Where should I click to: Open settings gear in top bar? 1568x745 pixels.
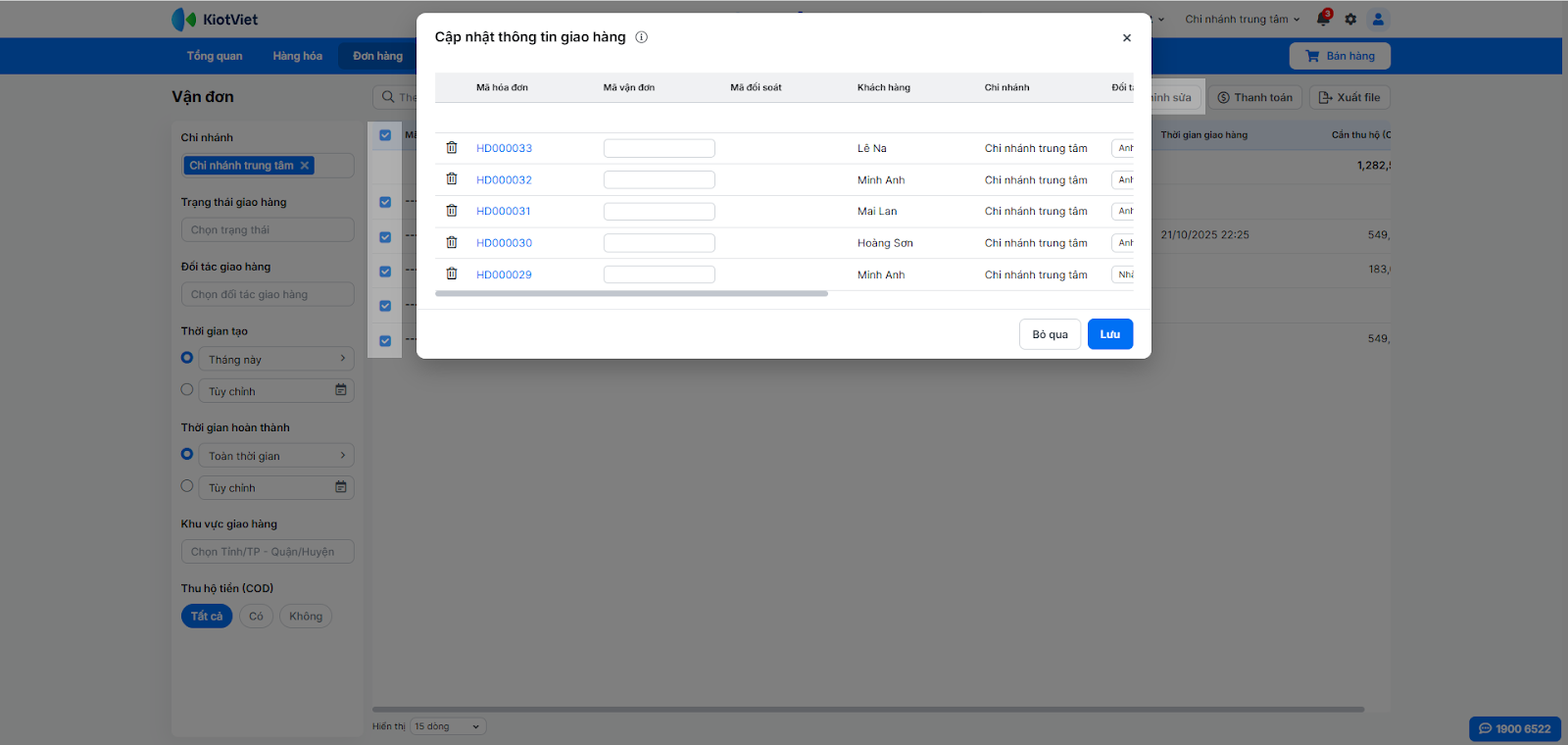click(x=1350, y=19)
